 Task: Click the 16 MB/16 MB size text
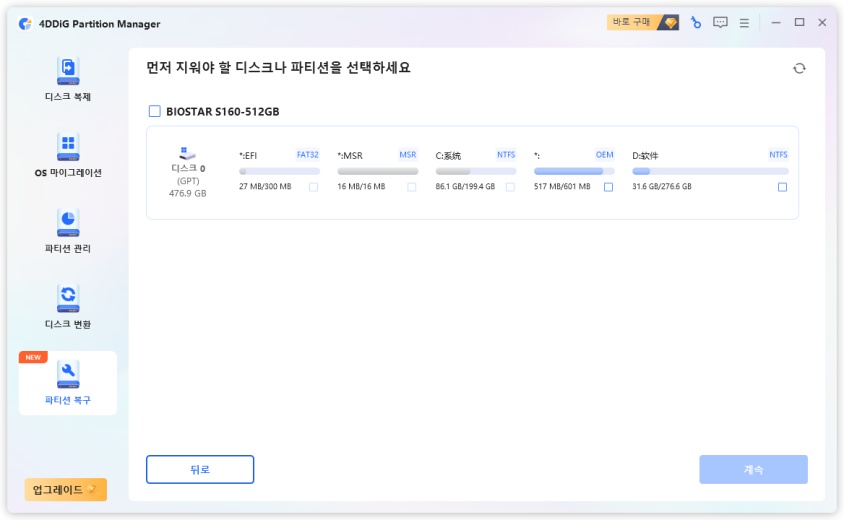(361, 187)
